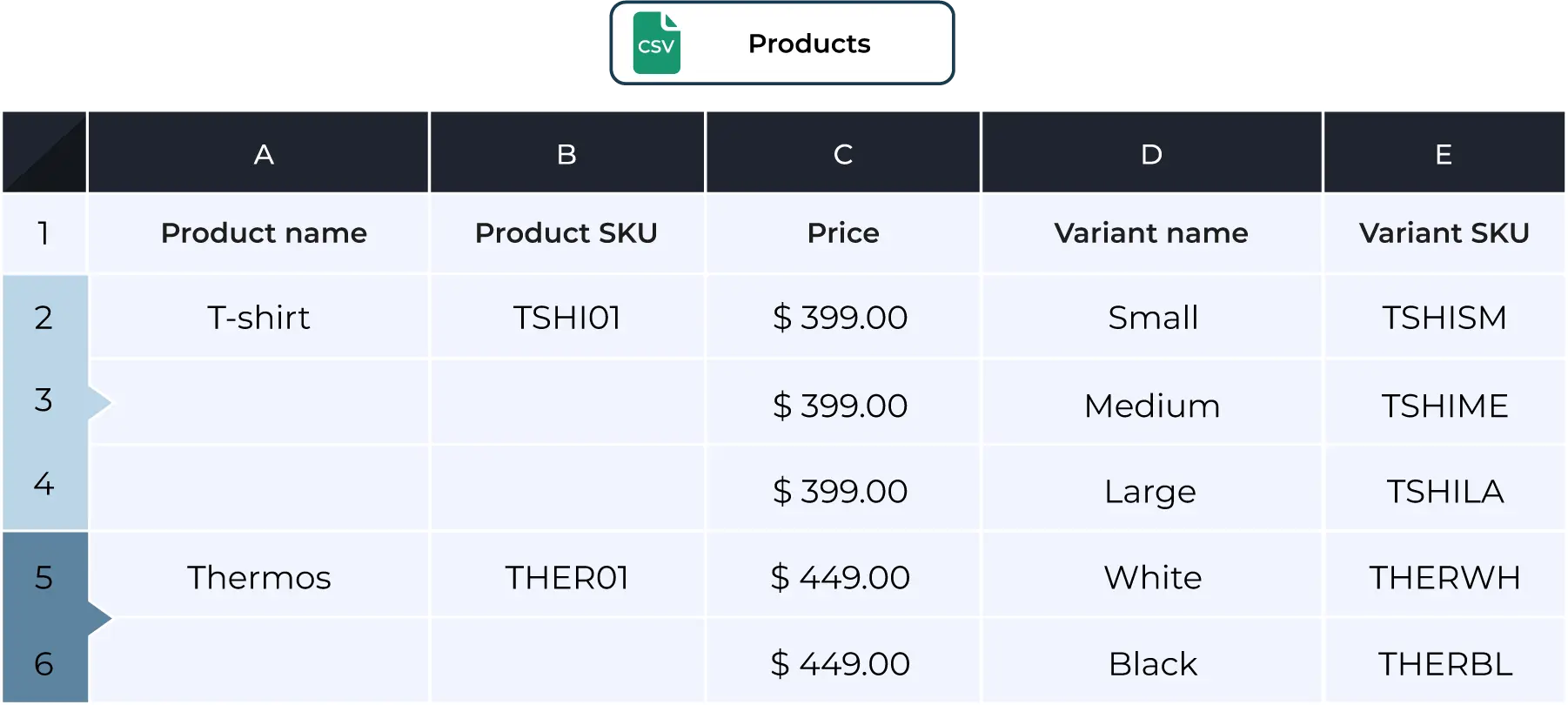The height and width of the screenshot is (705, 1568).
Task: Select the THER01 SKU cell
Action: [567, 577]
